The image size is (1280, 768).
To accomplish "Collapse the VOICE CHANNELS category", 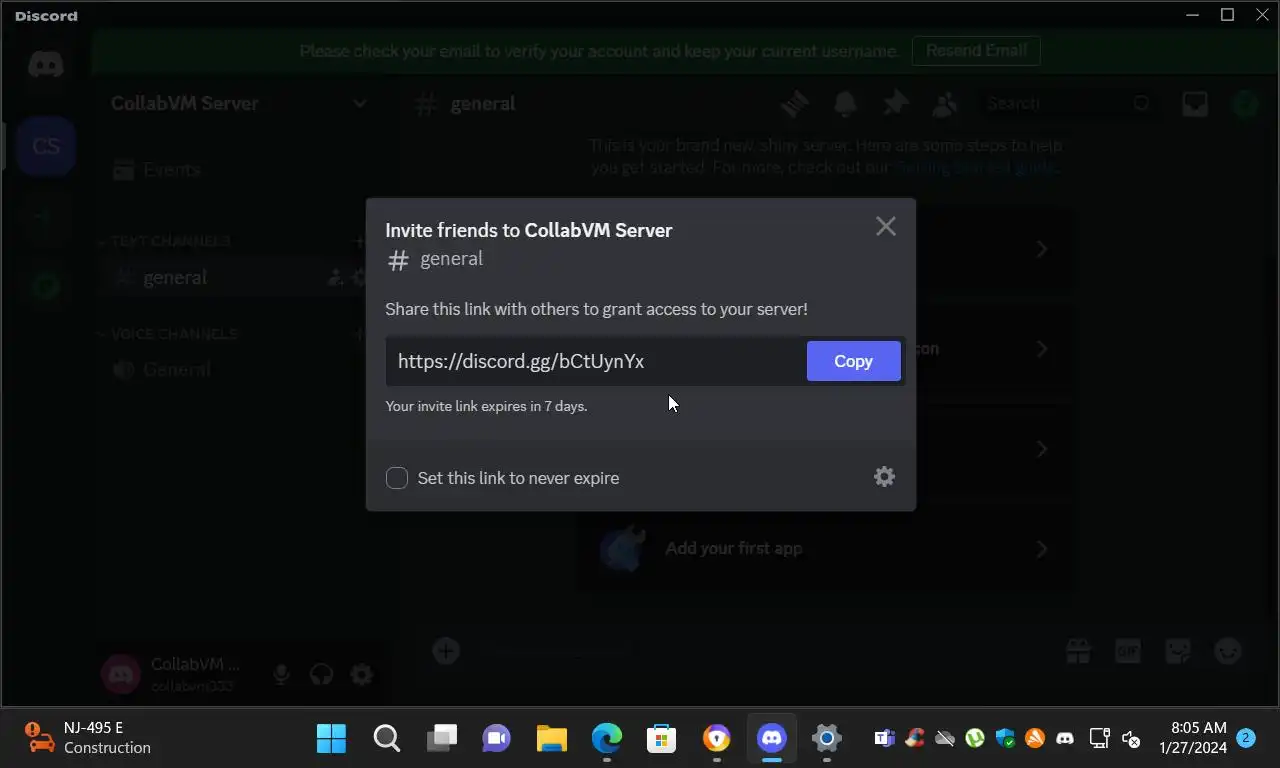I will (x=173, y=334).
